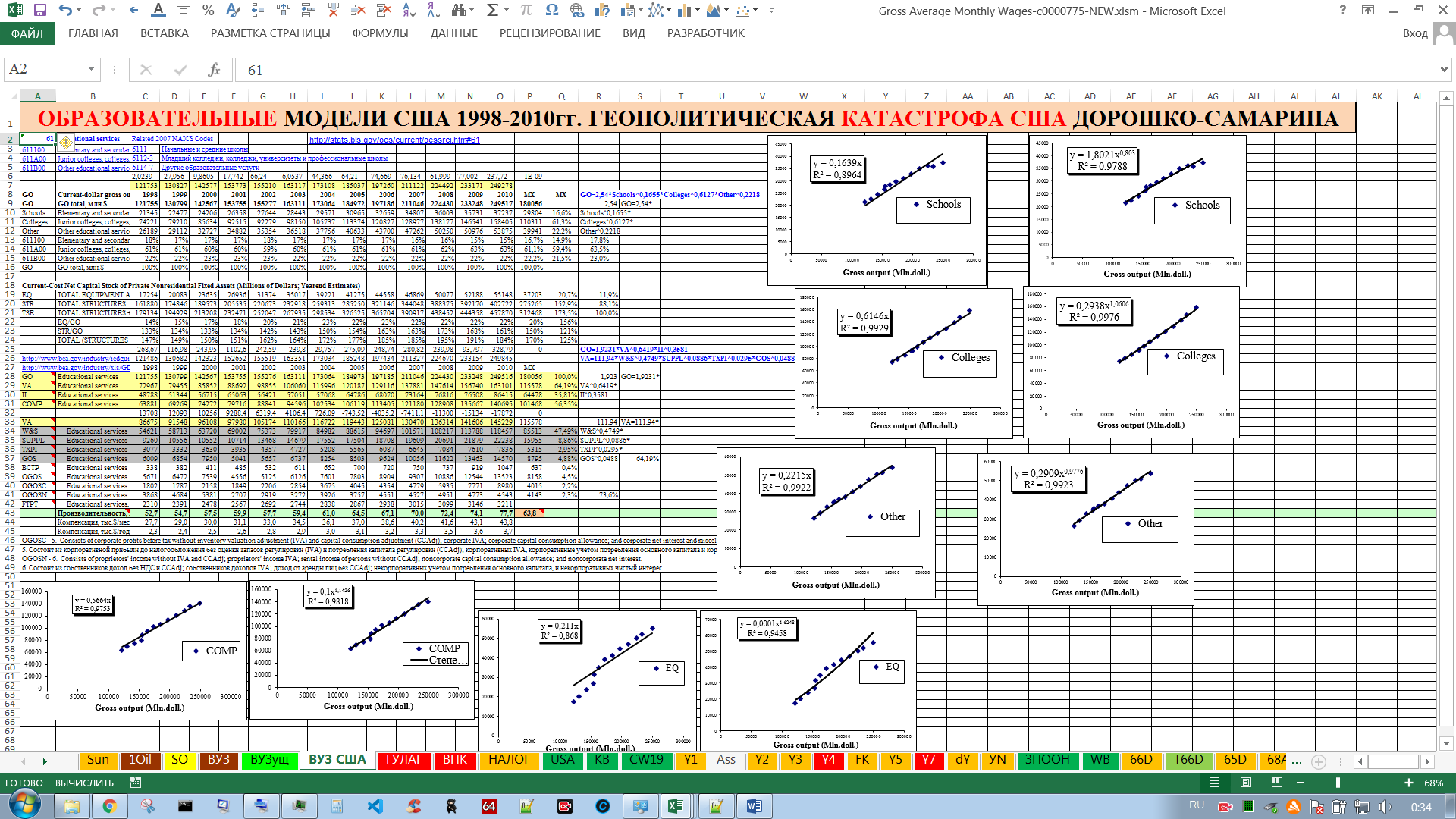This screenshot has height=819, width=1456.
Task: Click the font color 'A' icon
Action: (x=158, y=11)
